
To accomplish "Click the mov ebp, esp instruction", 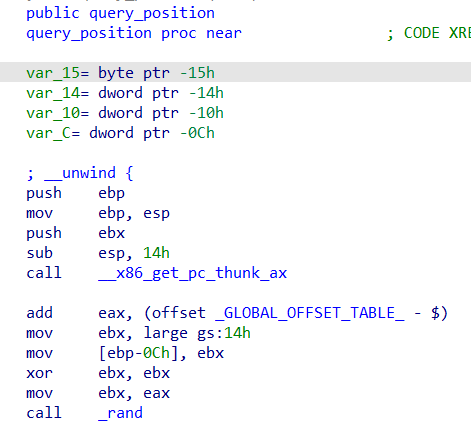I will (98, 213).
